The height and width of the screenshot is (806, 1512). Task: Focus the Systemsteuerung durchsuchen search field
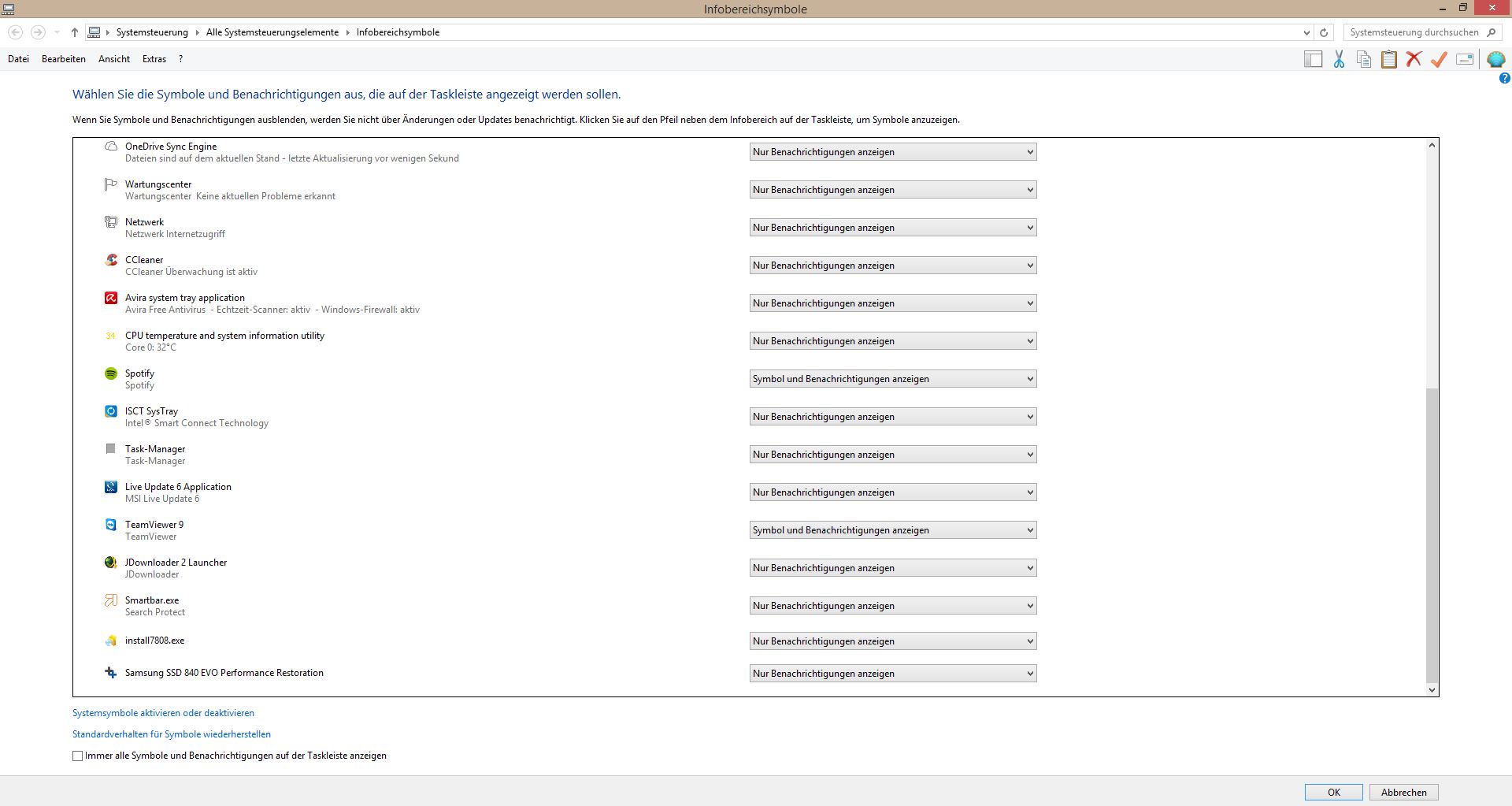[x=1414, y=32]
